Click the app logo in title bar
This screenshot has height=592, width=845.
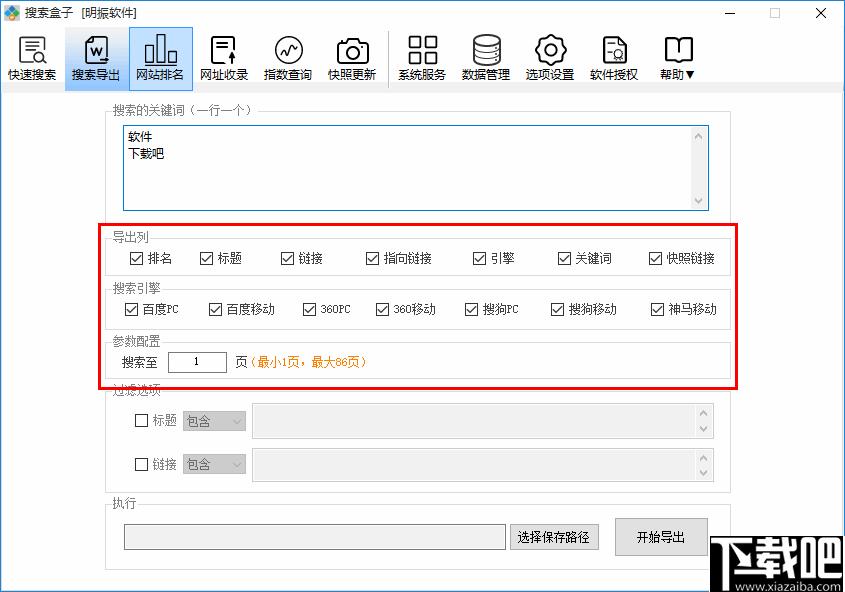pyautogui.click(x=12, y=12)
